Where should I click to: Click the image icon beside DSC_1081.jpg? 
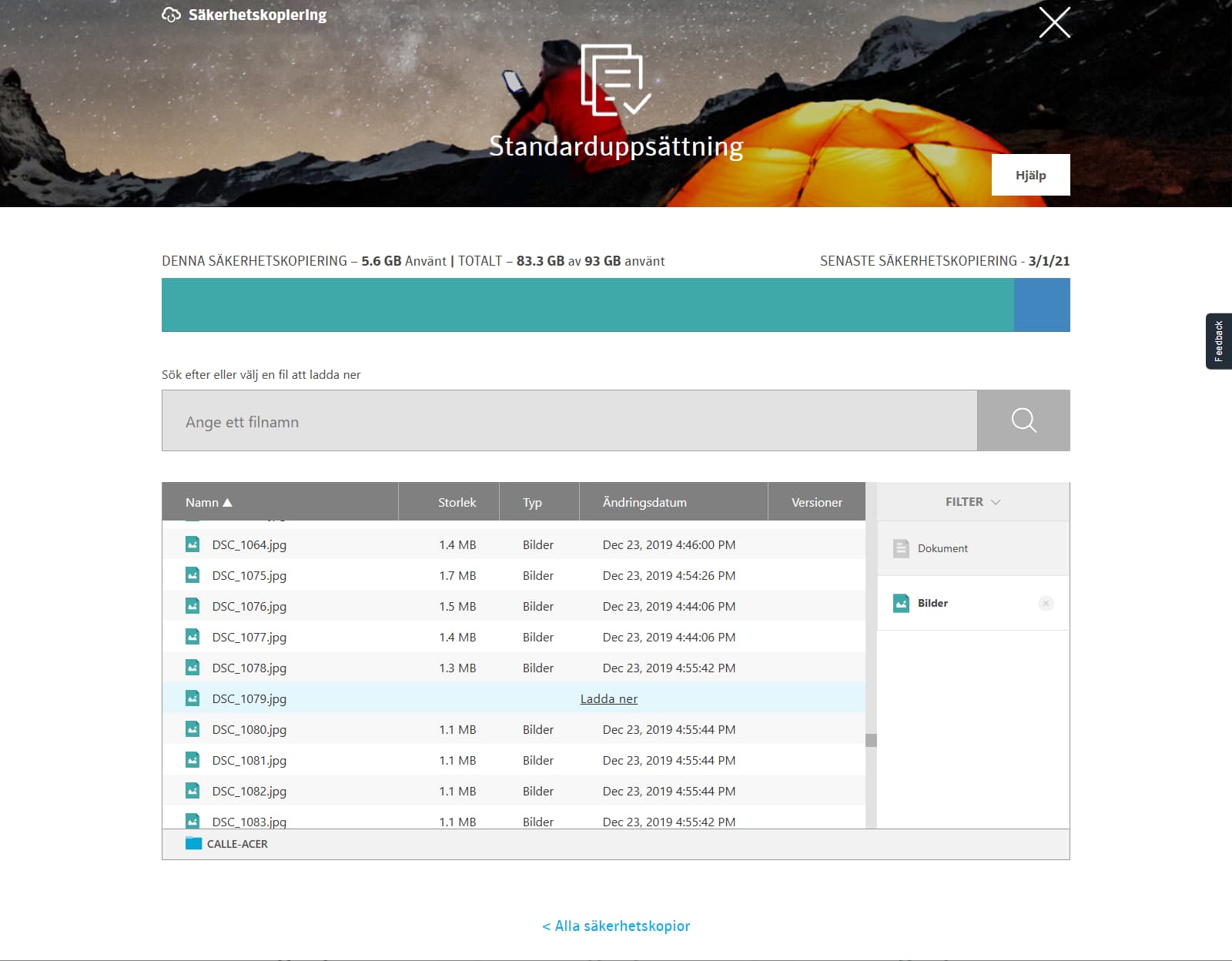pos(192,760)
